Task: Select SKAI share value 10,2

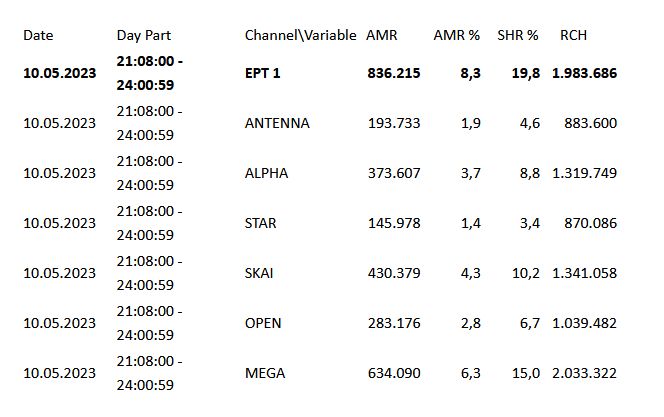Action: (x=526, y=273)
